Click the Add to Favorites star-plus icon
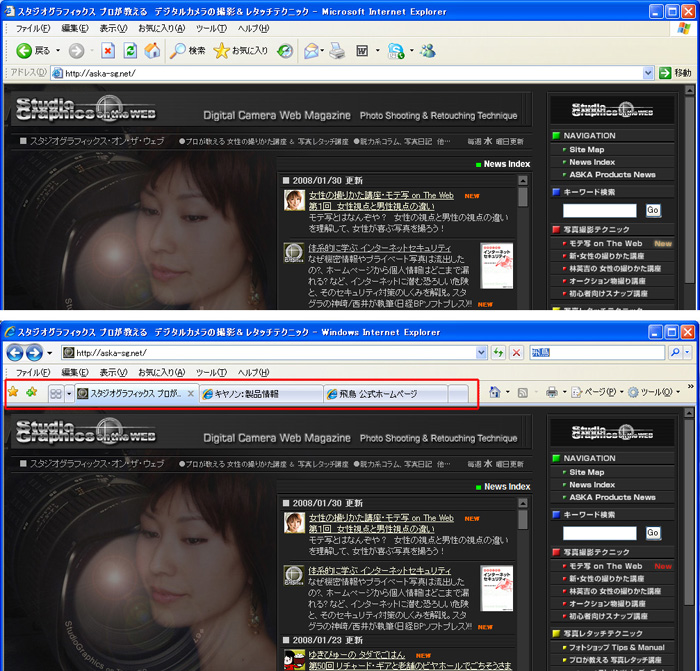The image size is (700, 671). pyautogui.click(x=32, y=392)
